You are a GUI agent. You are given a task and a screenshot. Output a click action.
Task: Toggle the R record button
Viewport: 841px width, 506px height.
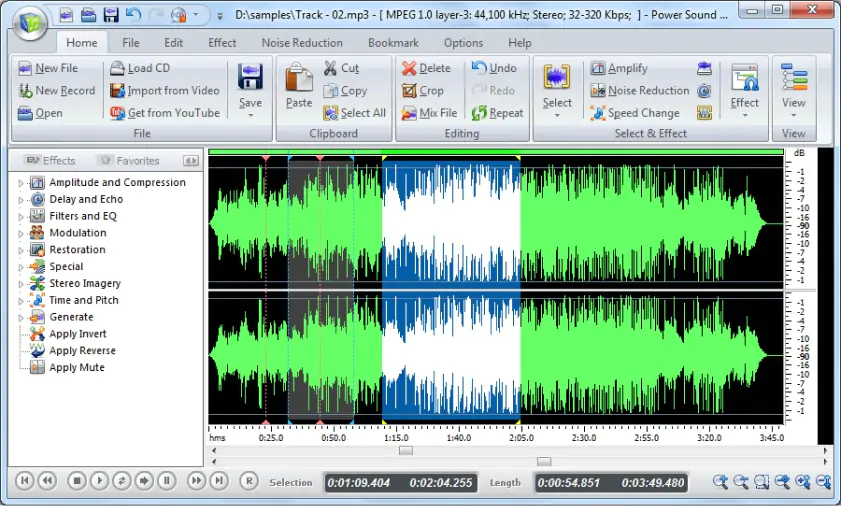249,481
